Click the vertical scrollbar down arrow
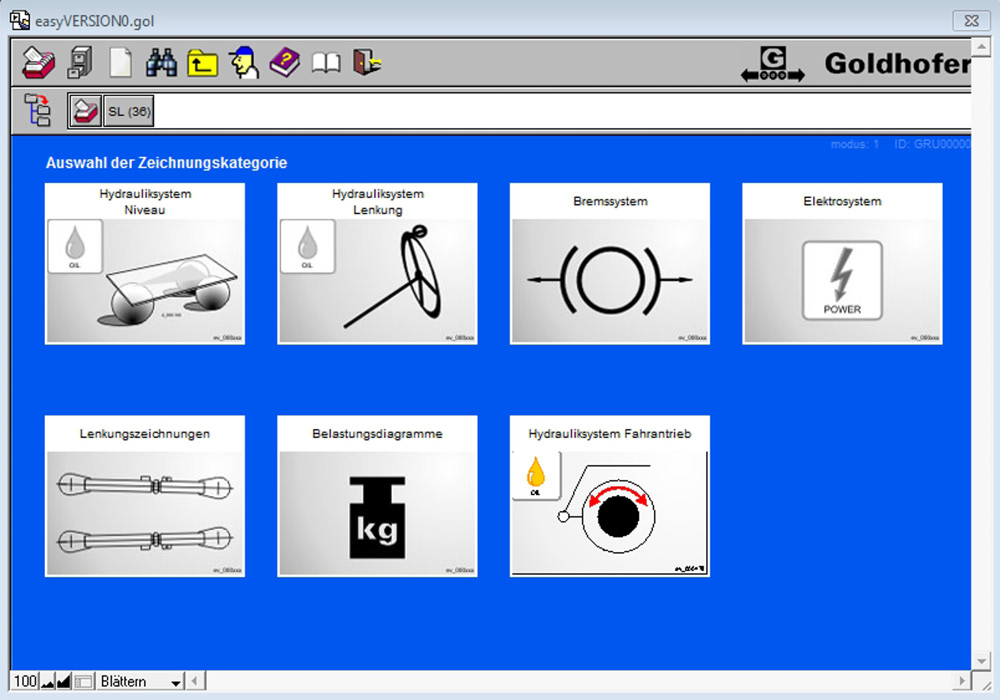The width and height of the screenshot is (1000, 700). [x=980, y=660]
